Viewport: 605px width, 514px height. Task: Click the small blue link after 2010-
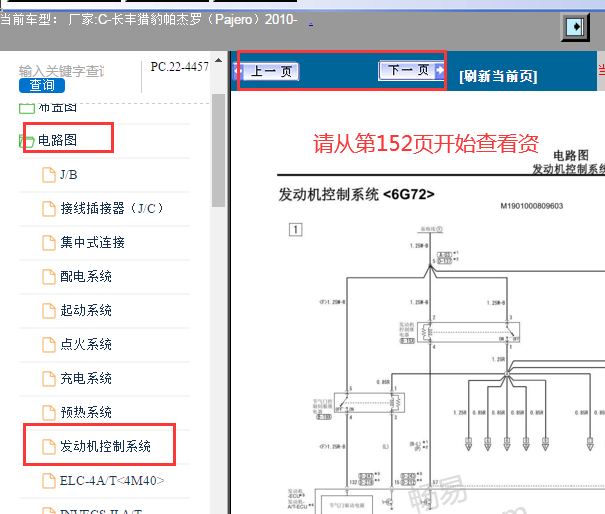tap(311, 24)
